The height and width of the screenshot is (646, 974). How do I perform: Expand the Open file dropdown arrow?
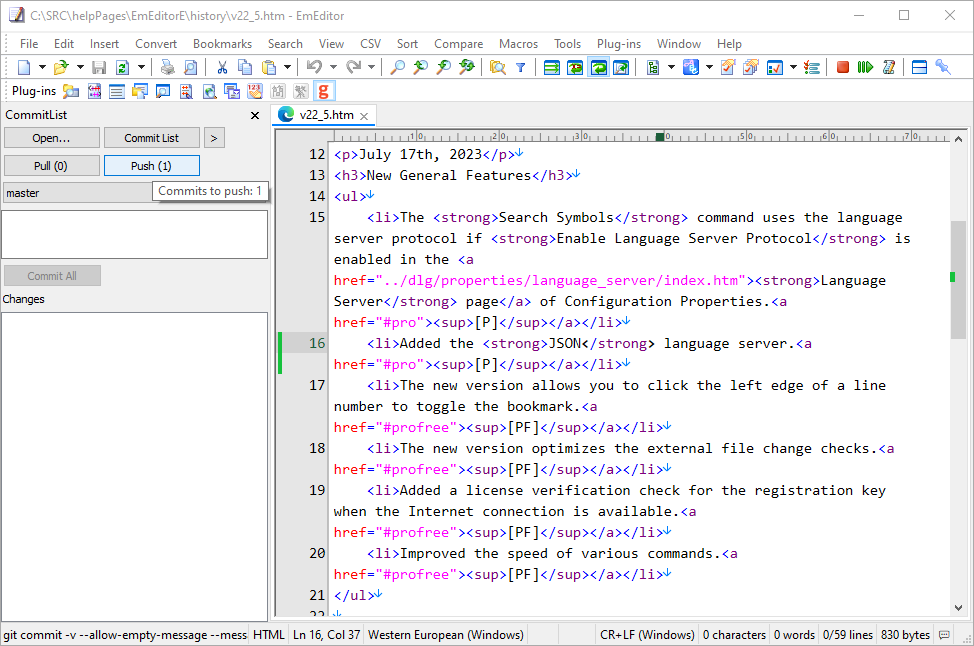[x=80, y=67]
